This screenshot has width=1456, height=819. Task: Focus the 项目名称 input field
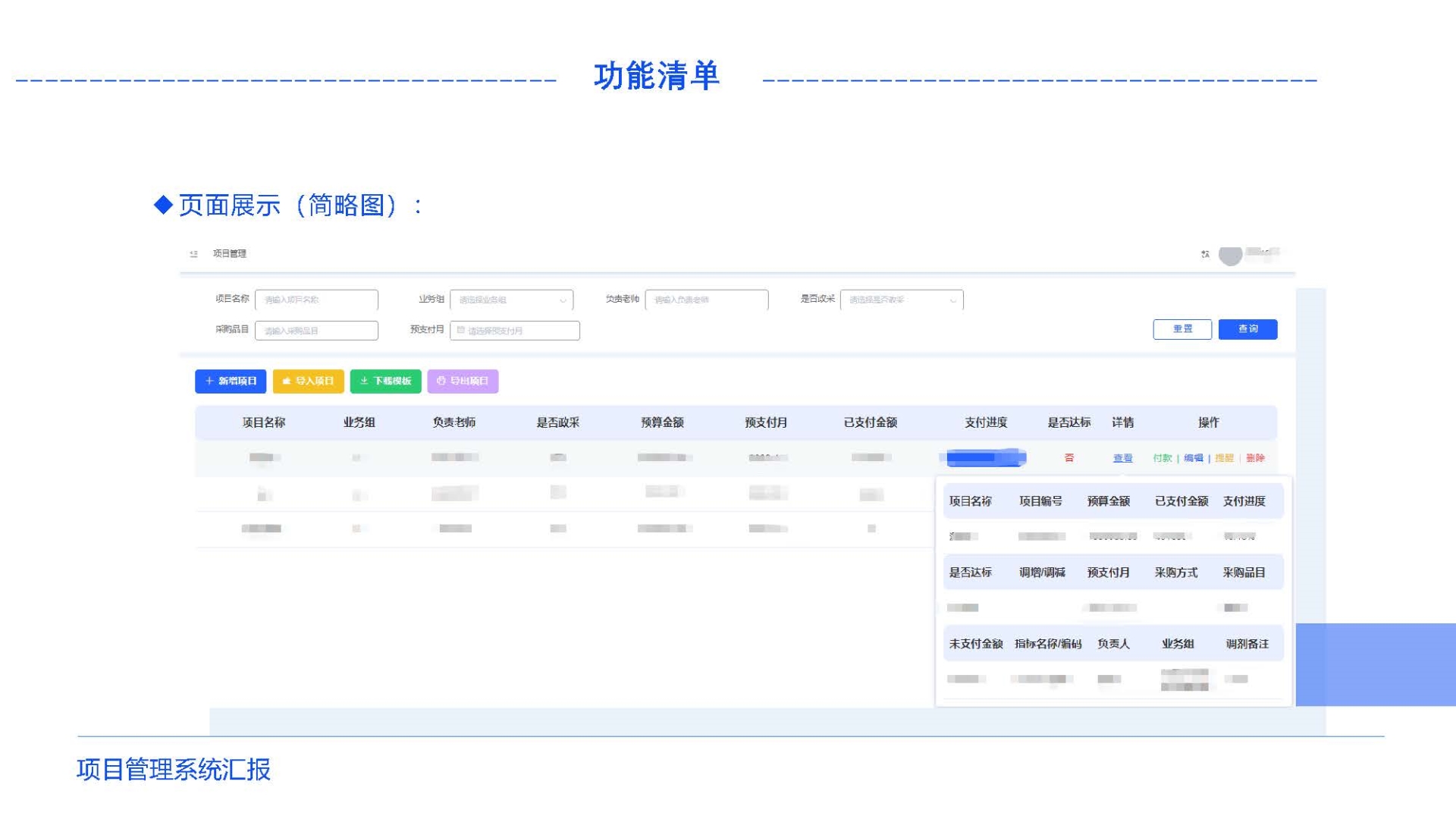316,300
